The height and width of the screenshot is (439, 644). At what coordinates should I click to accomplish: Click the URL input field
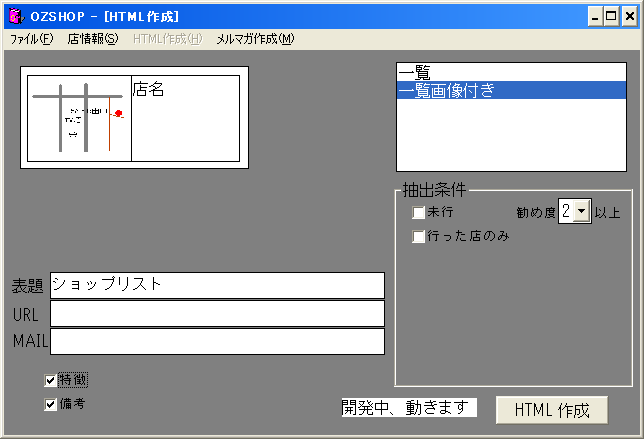(217, 313)
